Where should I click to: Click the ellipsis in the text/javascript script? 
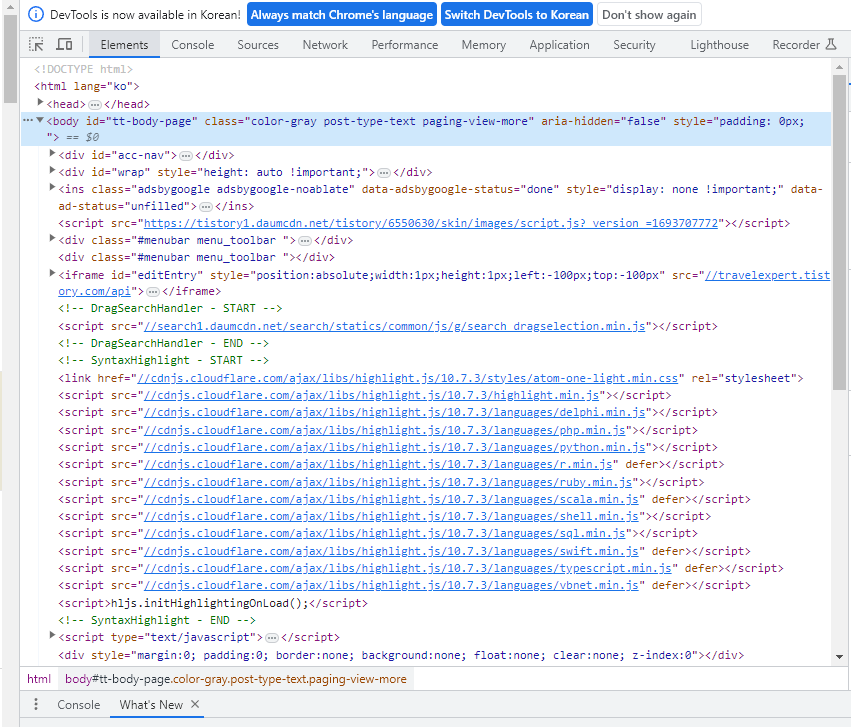coord(272,637)
